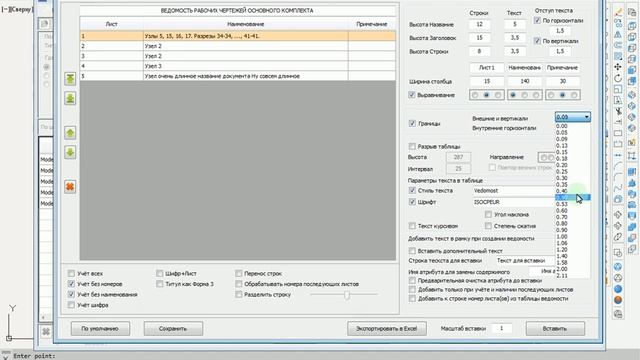Screen dimensions: 640x360
Task: Enable the 'Разрыв таблицы' checkbox
Action: tap(412, 146)
